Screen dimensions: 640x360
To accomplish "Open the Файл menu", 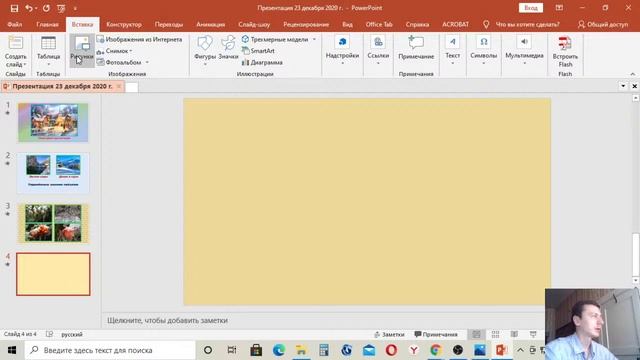I will 14,24.
